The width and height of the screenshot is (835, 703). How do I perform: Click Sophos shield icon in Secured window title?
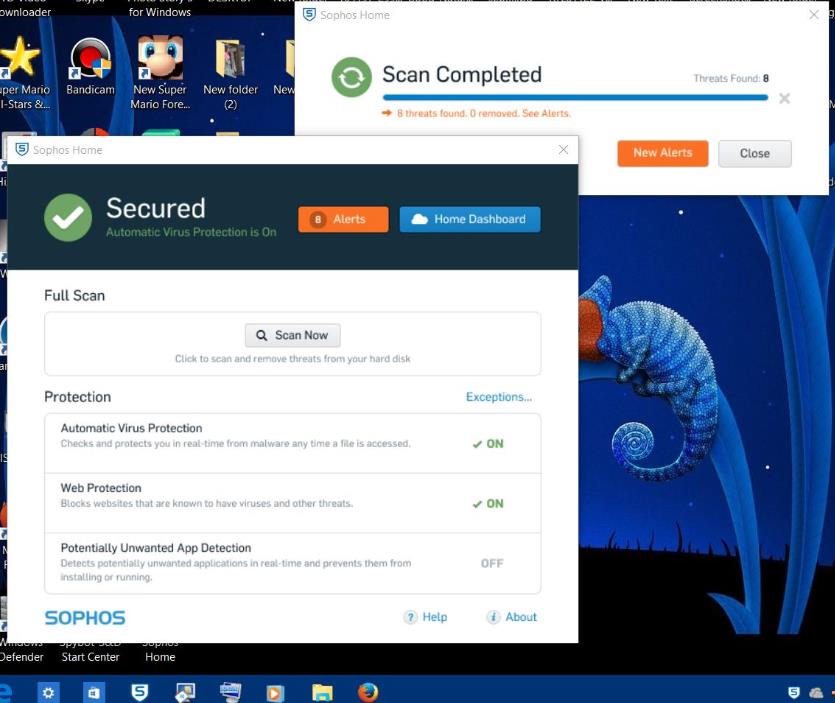tap(22, 150)
